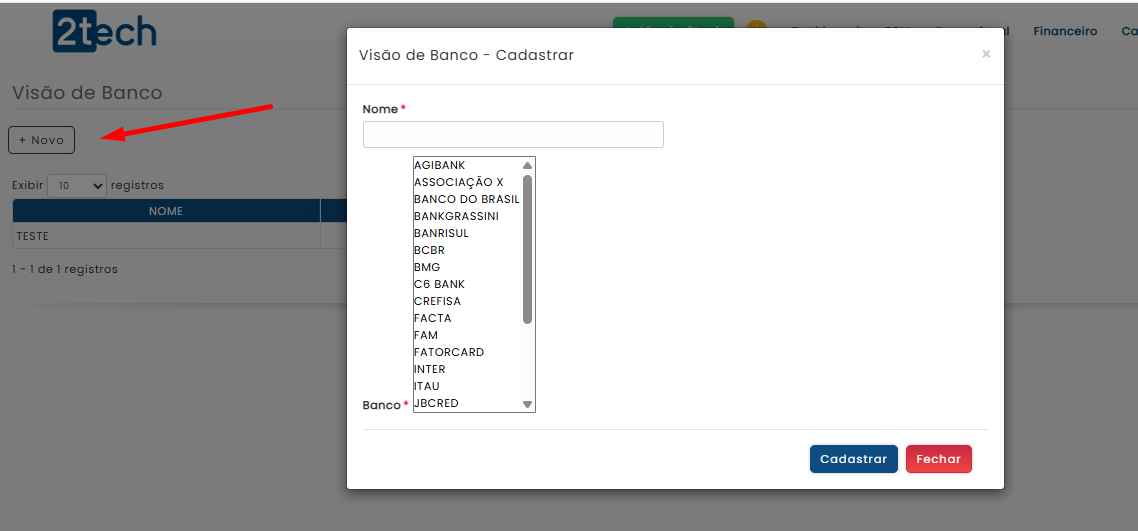Click the + Novo button
Image resolution: width=1138 pixels, height=531 pixels.
41,140
